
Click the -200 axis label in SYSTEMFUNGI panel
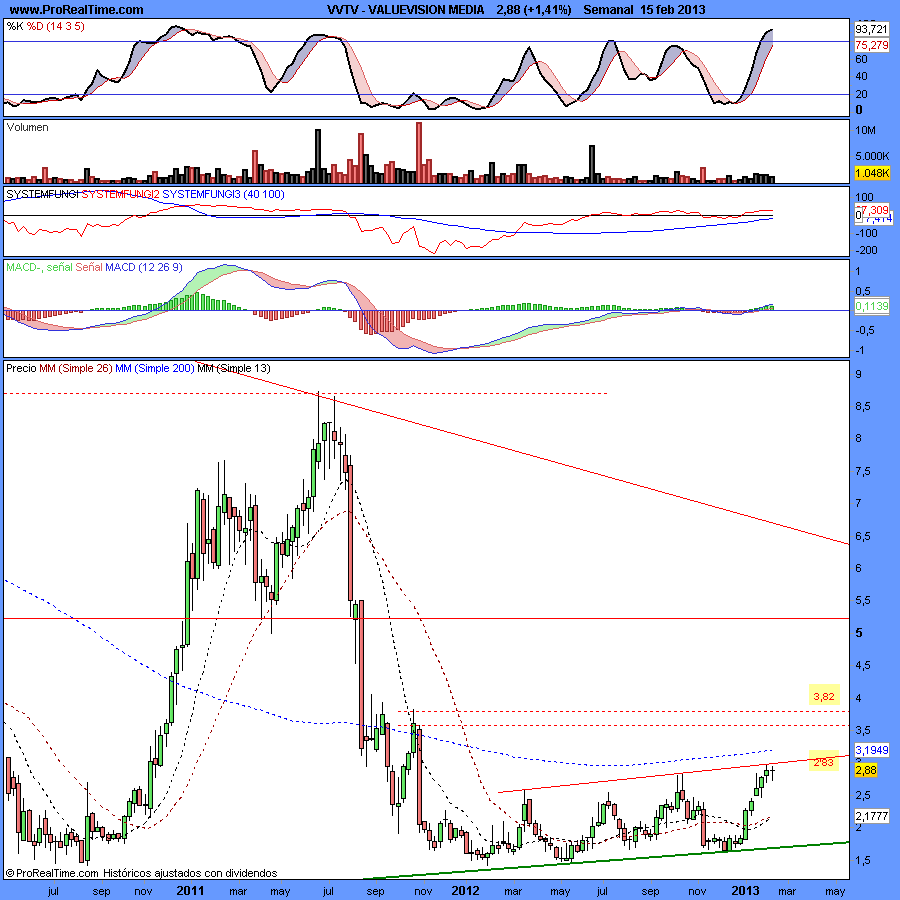(866, 250)
